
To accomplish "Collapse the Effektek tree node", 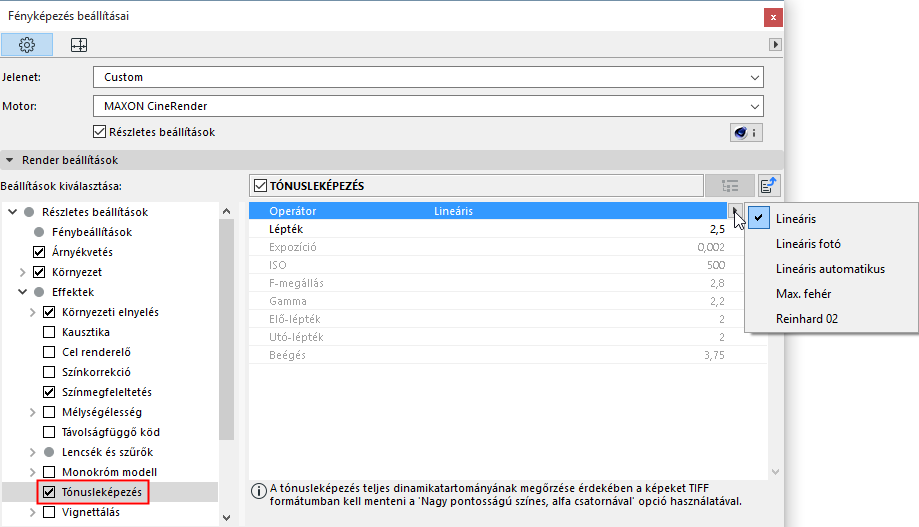I will point(22,292).
